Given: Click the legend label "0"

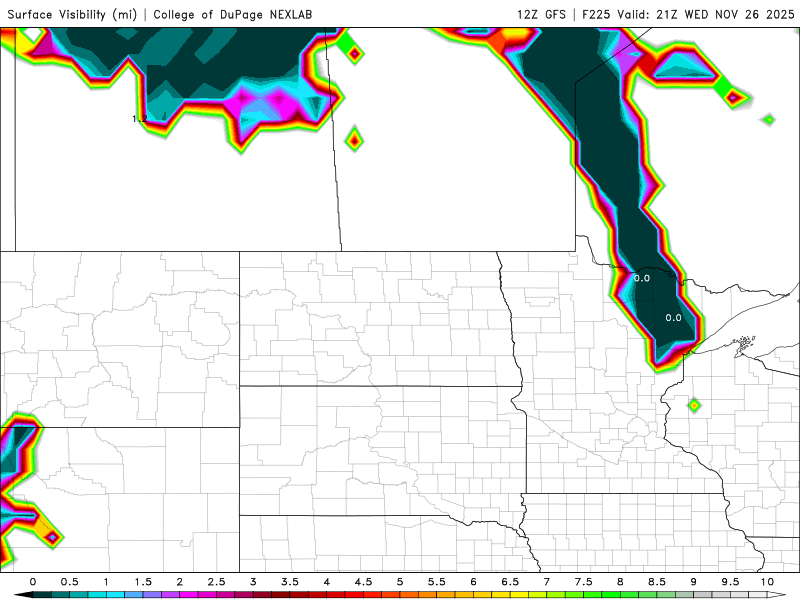Looking at the screenshot, I should [33, 582].
